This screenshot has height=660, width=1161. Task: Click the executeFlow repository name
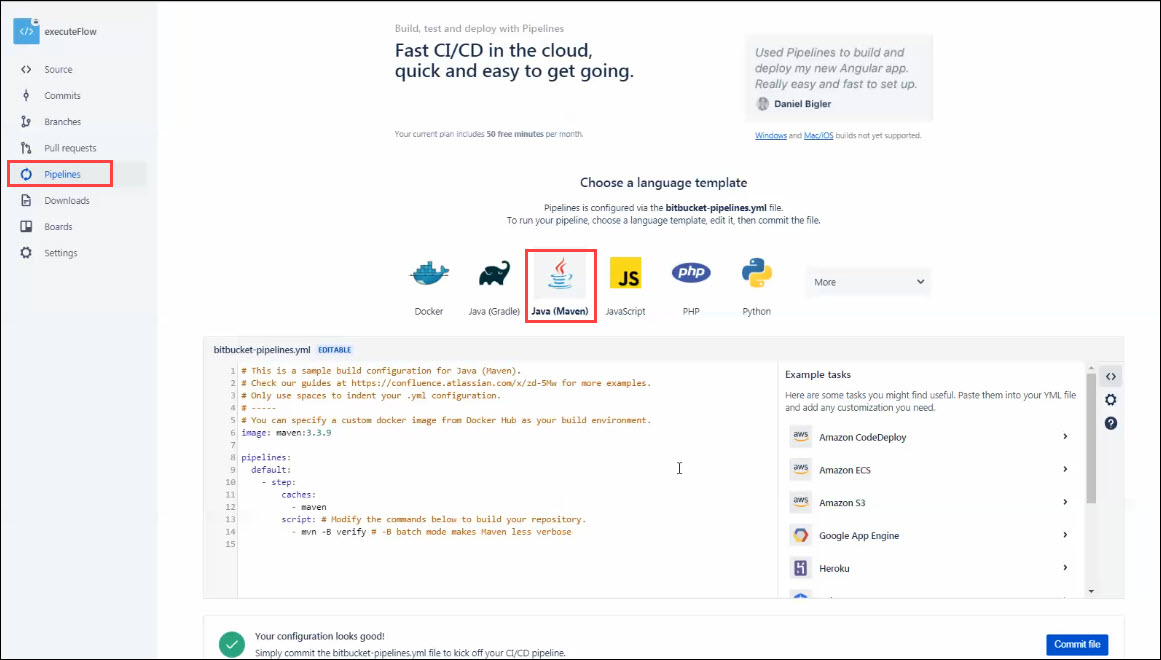pyautogui.click(x=70, y=31)
